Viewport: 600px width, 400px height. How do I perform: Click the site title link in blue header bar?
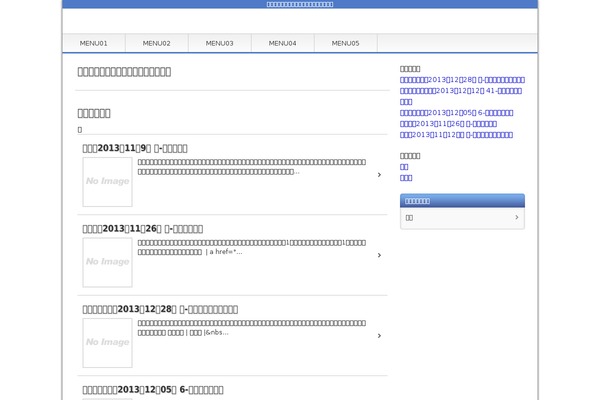300,4
